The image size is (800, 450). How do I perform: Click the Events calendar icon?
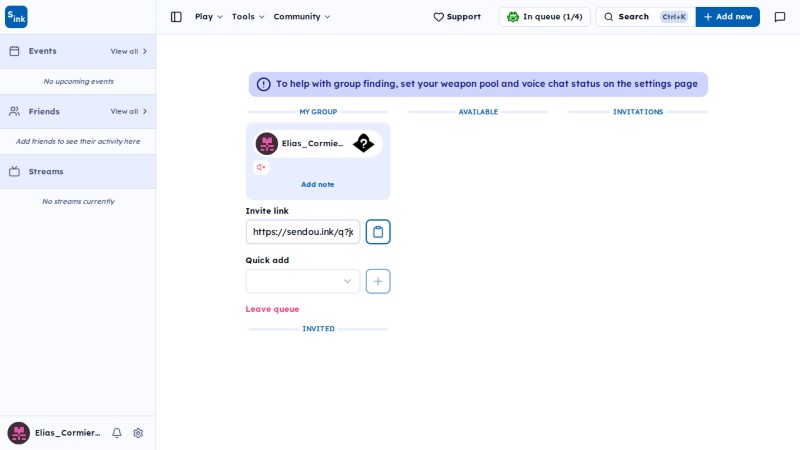point(14,51)
